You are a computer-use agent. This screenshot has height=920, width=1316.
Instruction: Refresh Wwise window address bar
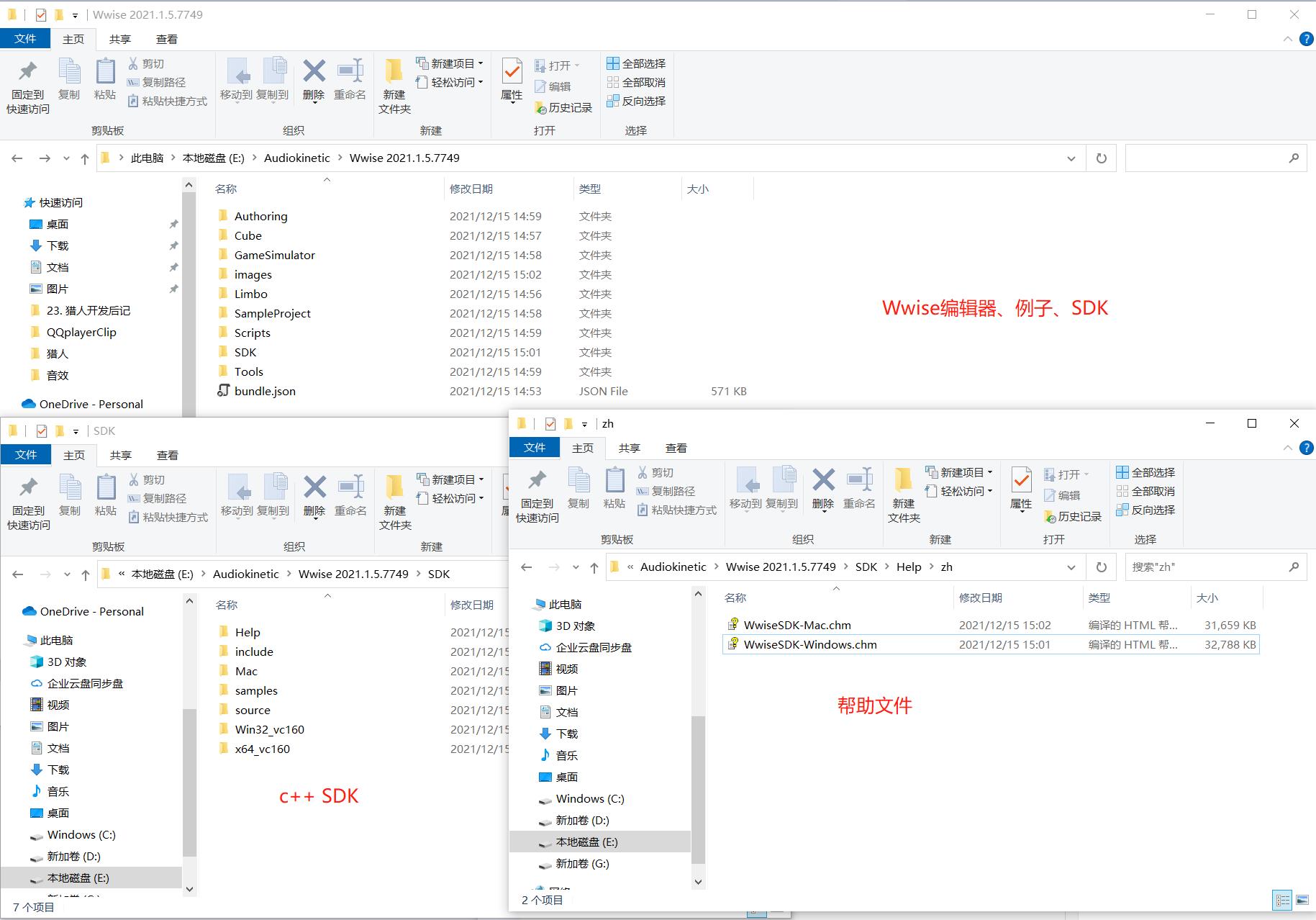[x=1101, y=158]
